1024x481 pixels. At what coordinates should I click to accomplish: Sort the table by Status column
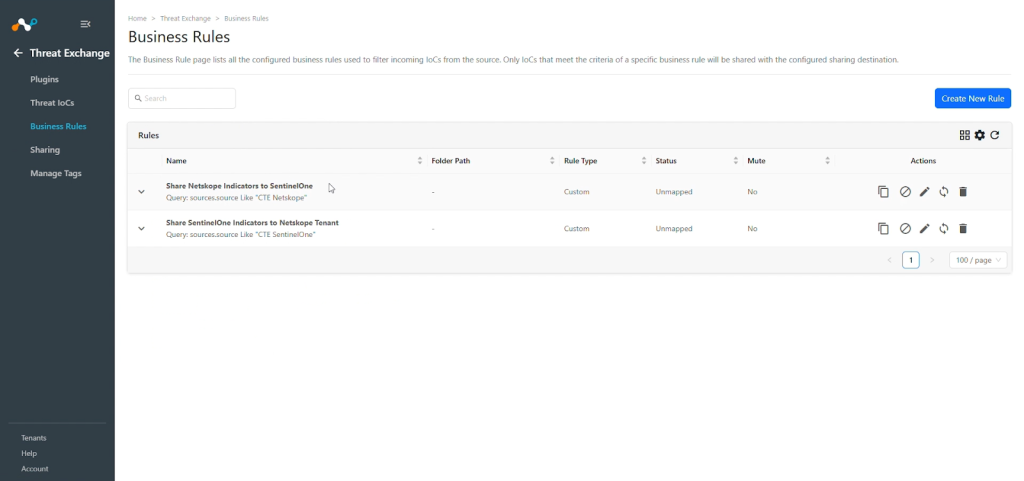[x=736, y=161]
